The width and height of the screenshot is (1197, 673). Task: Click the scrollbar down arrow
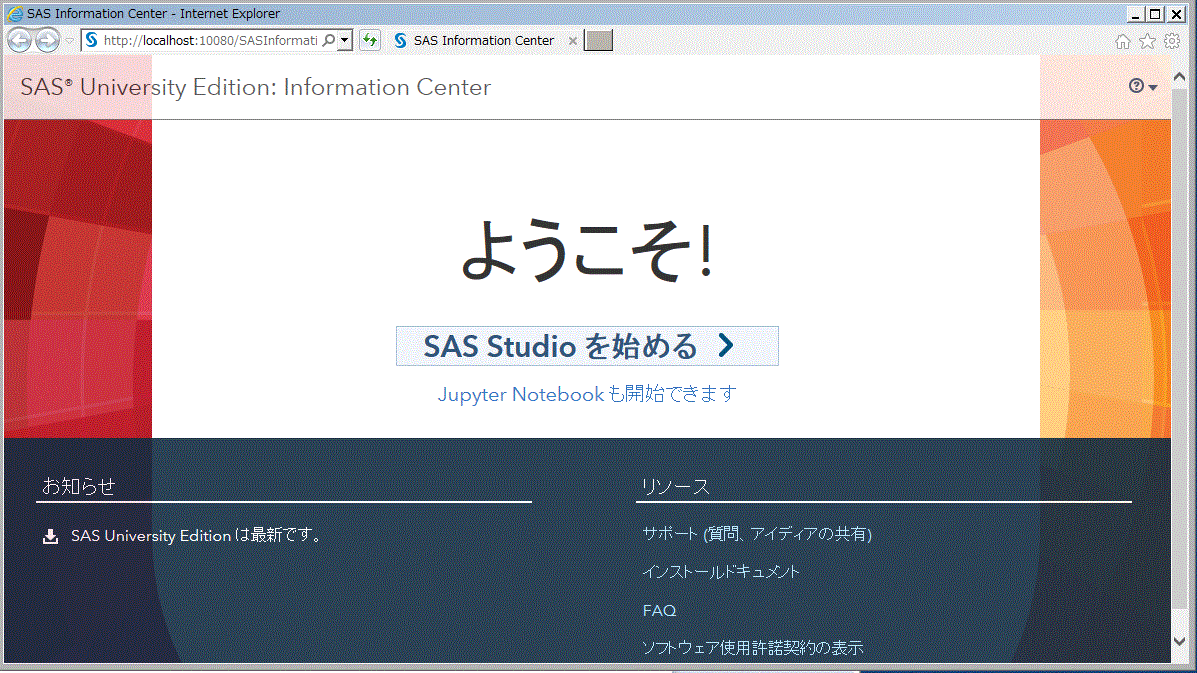point(1179,642)
